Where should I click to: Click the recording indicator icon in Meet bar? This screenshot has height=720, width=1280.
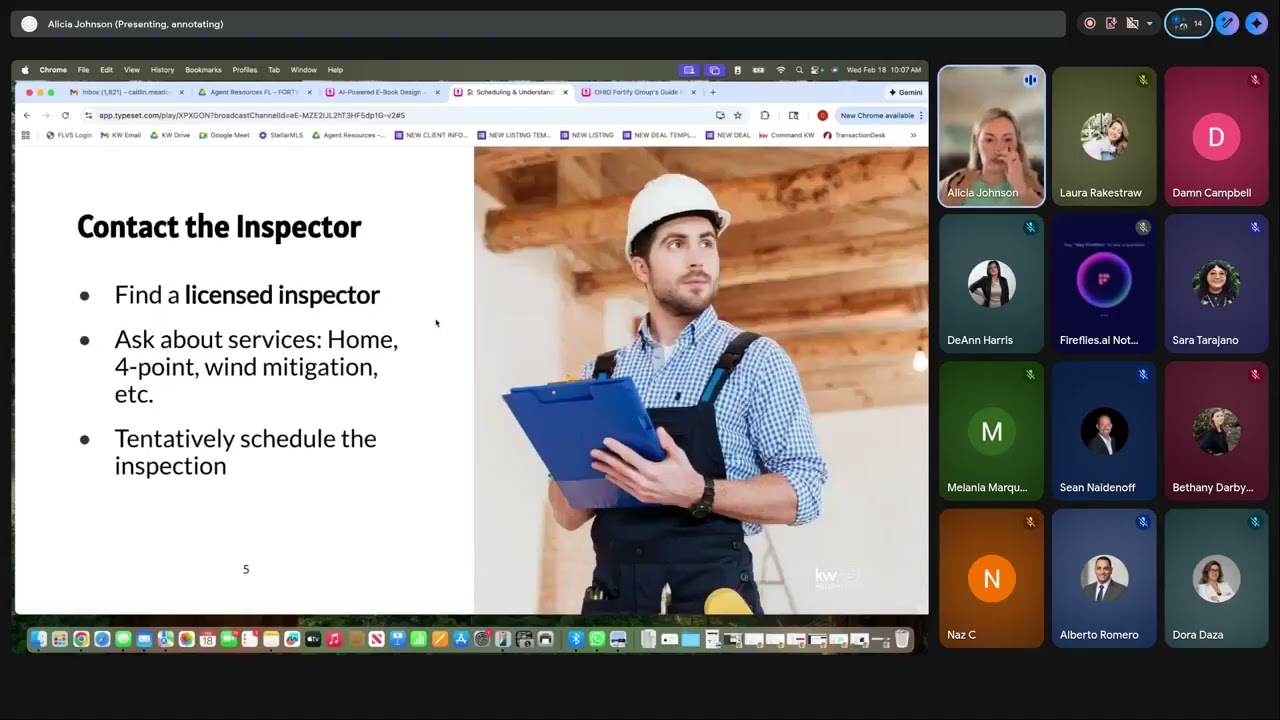pyautogui.click(x=1090, y=23)
